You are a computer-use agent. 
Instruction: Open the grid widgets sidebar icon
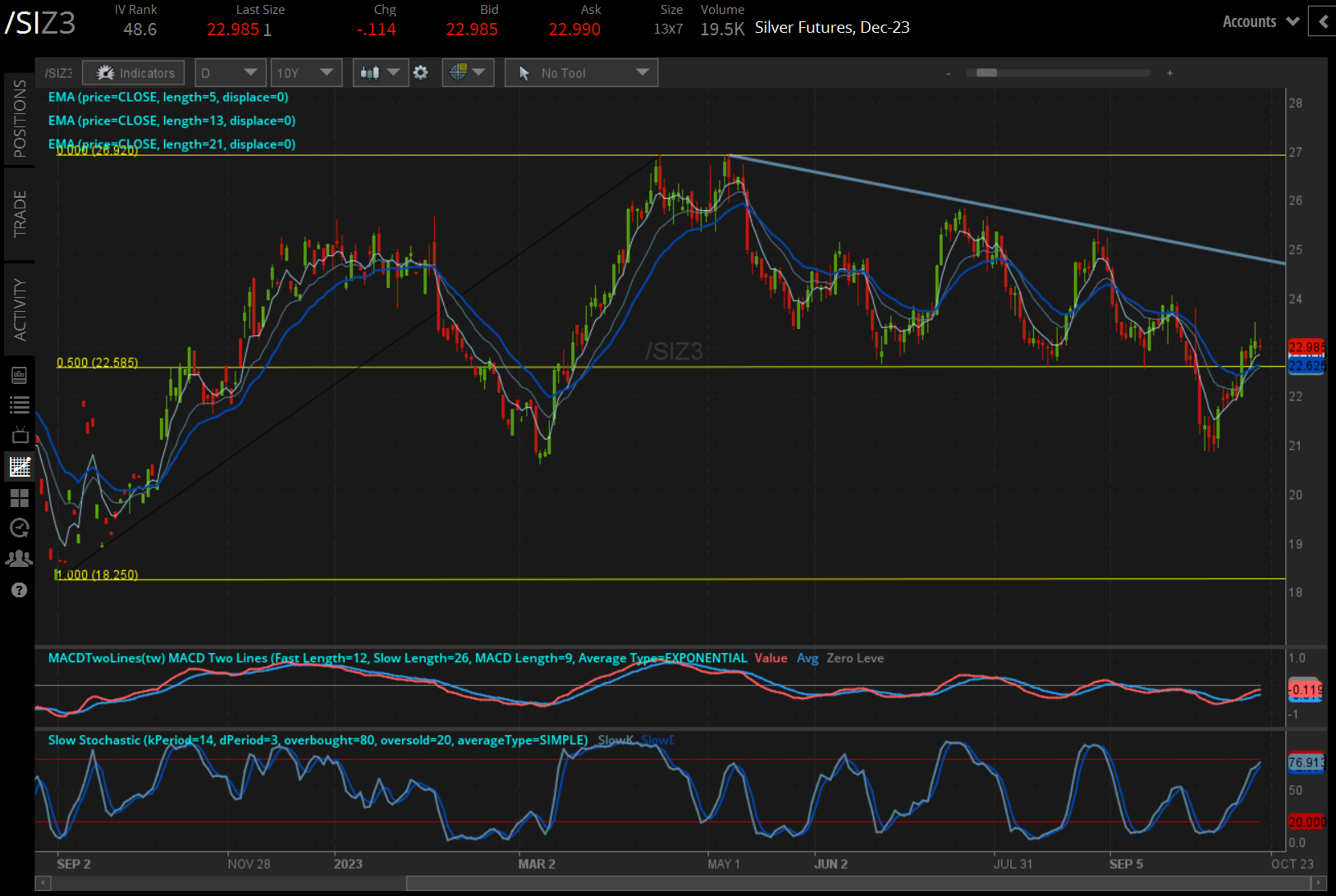pos(19,497)
